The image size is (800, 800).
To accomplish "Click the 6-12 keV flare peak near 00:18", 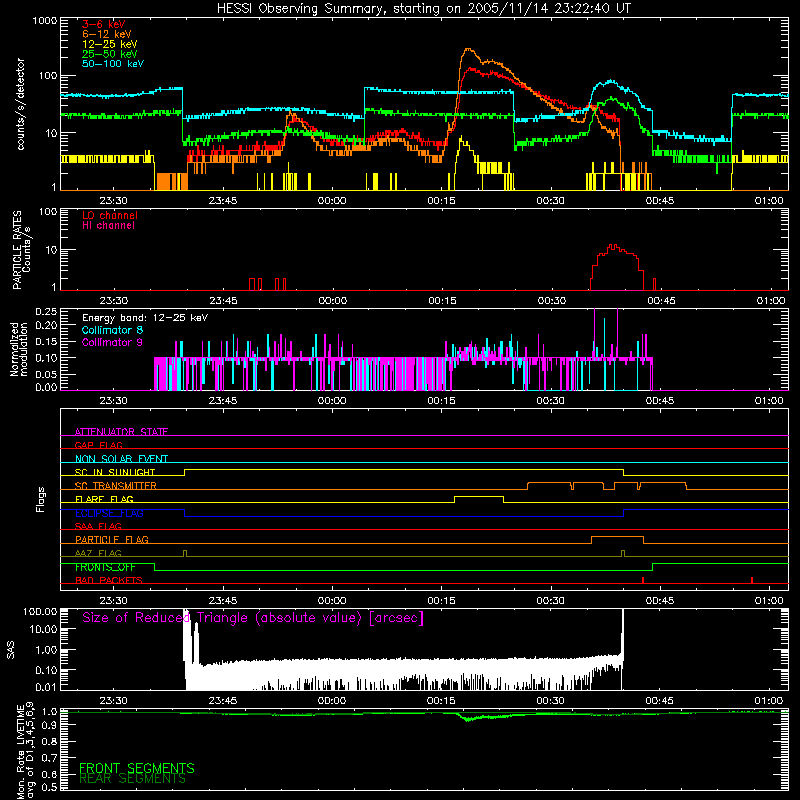I will pos(468,49).
